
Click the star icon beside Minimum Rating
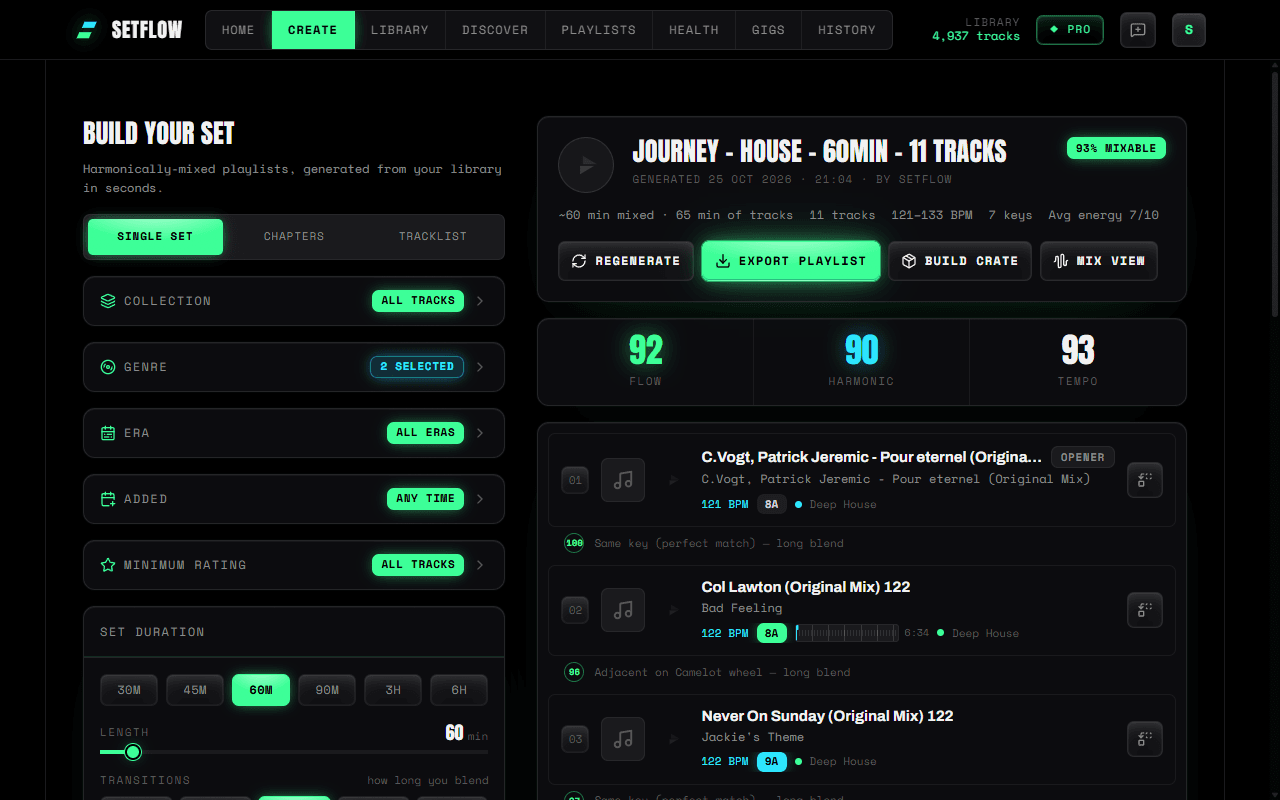pos(108,565)
